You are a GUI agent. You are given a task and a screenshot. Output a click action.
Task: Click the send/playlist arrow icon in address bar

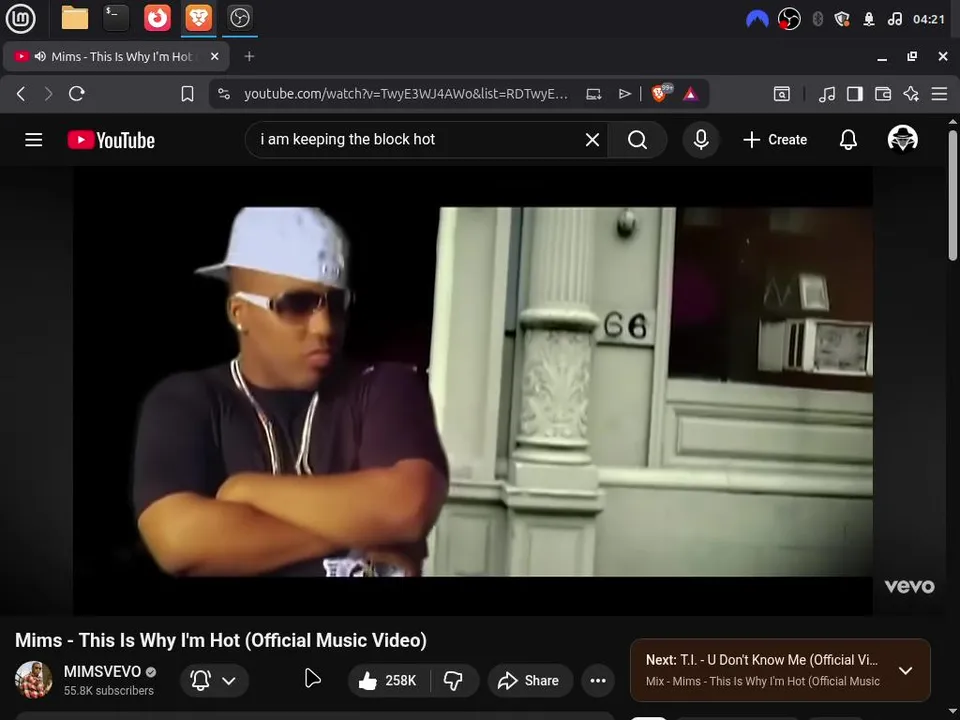[x=624, y=94]
